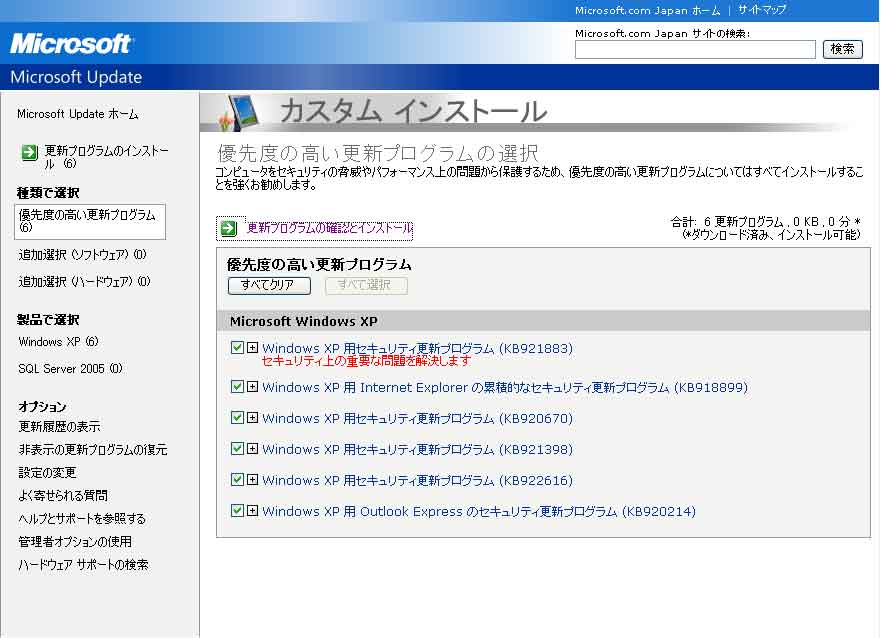
Task: Expand details for the KB921883 update
Action: 252,348
